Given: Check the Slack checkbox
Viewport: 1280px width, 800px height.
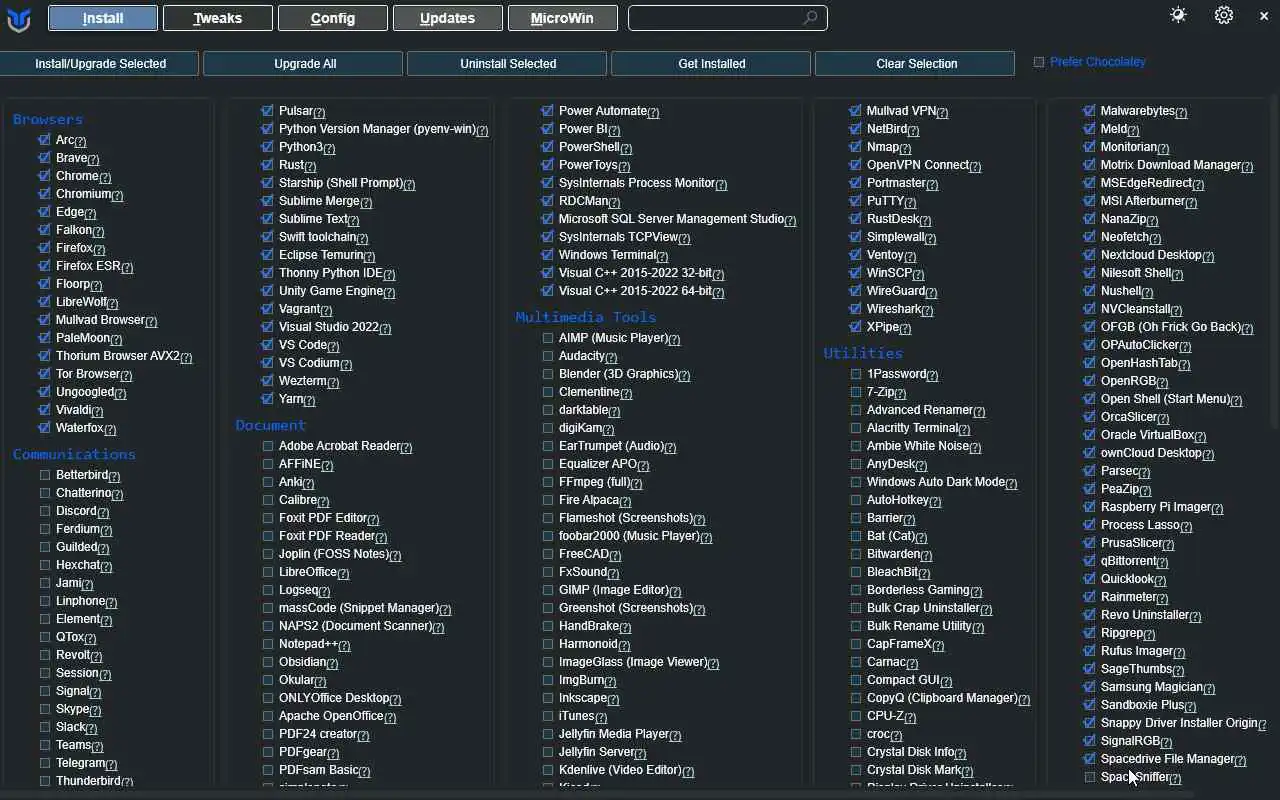Looking at the screenshot, I should (x=45, y=727).
